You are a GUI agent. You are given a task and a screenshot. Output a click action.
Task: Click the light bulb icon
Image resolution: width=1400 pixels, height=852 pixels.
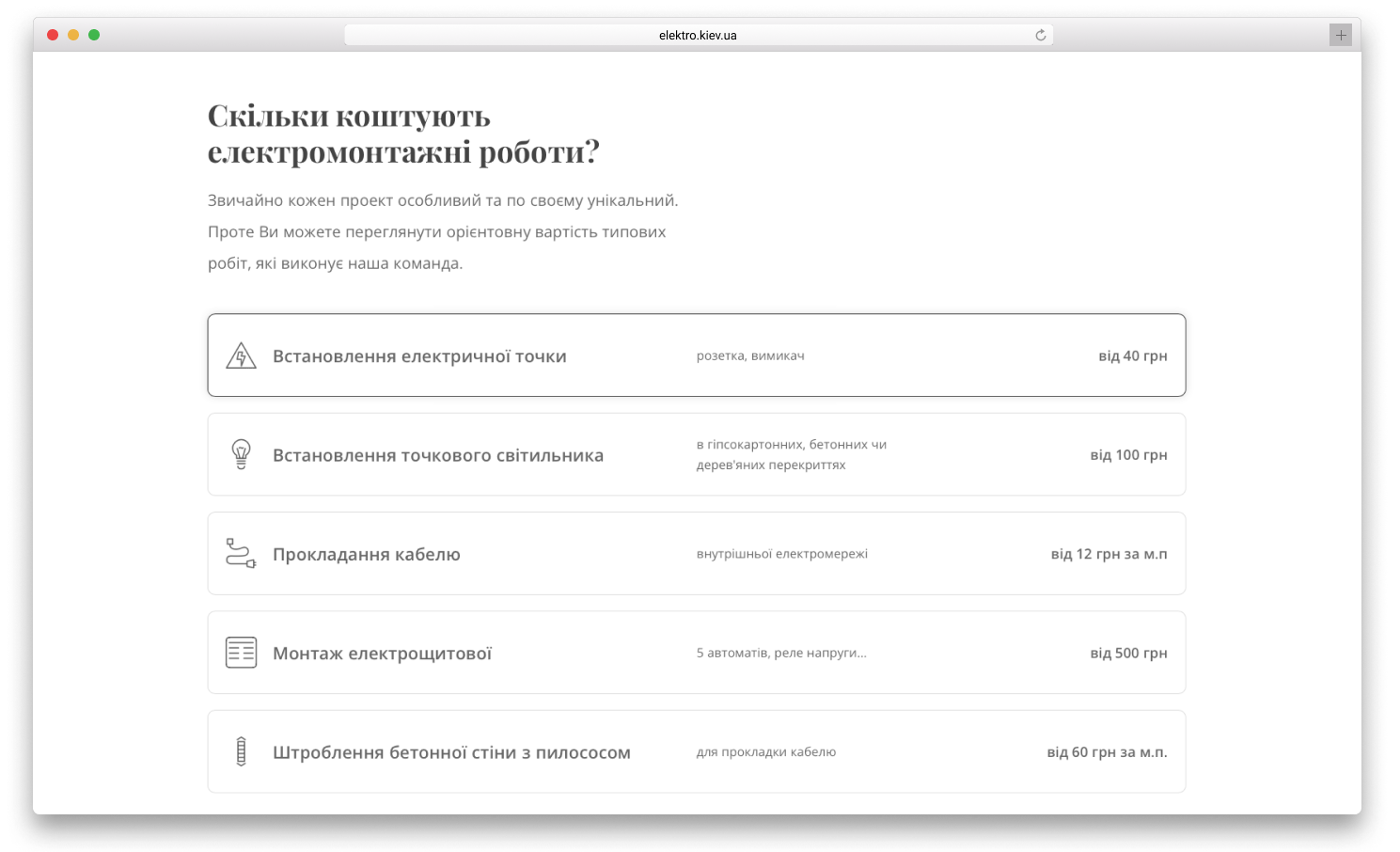[x=241, y=454]
